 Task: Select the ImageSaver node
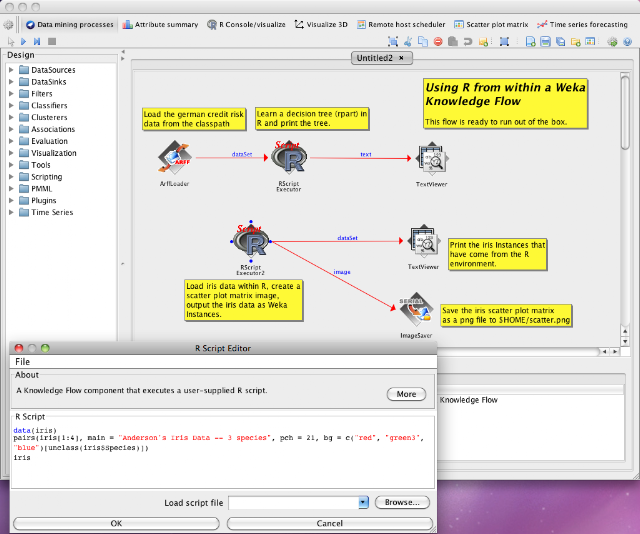point(416,309)
